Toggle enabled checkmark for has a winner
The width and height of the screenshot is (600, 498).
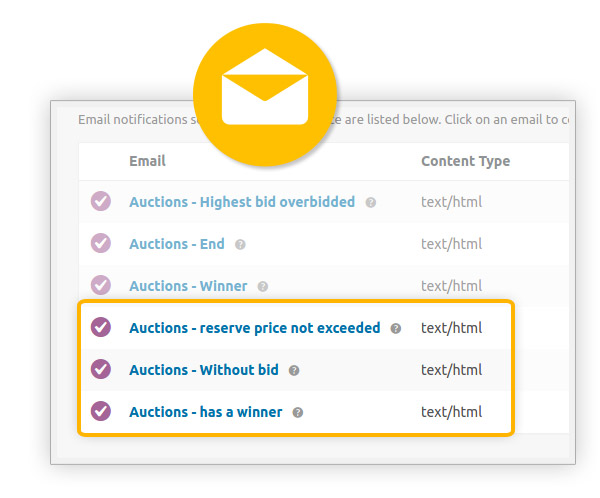[101, 412]
